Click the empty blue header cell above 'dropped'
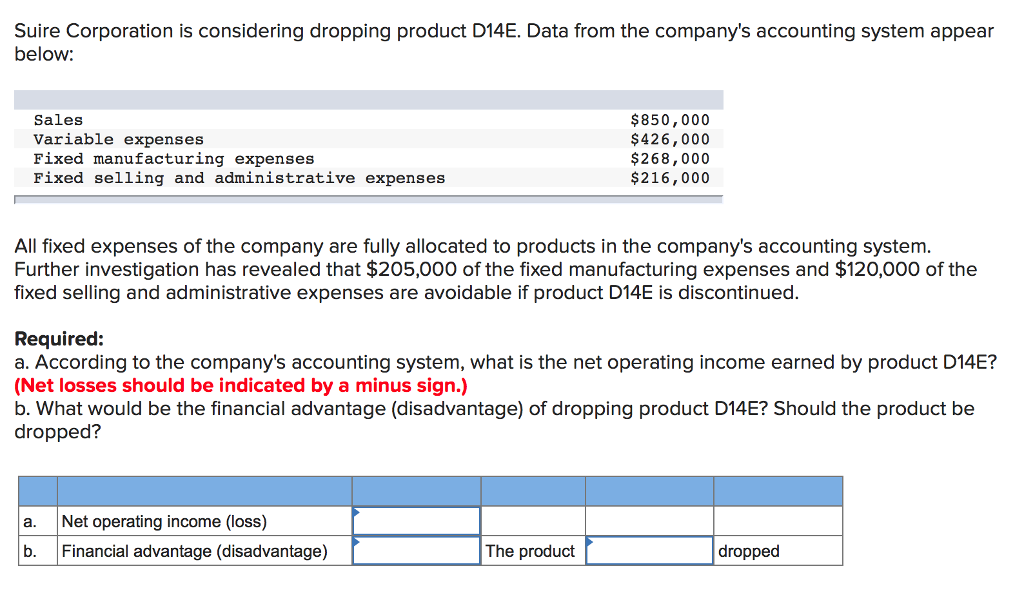1024x602 pixels. tap(777, 490)
